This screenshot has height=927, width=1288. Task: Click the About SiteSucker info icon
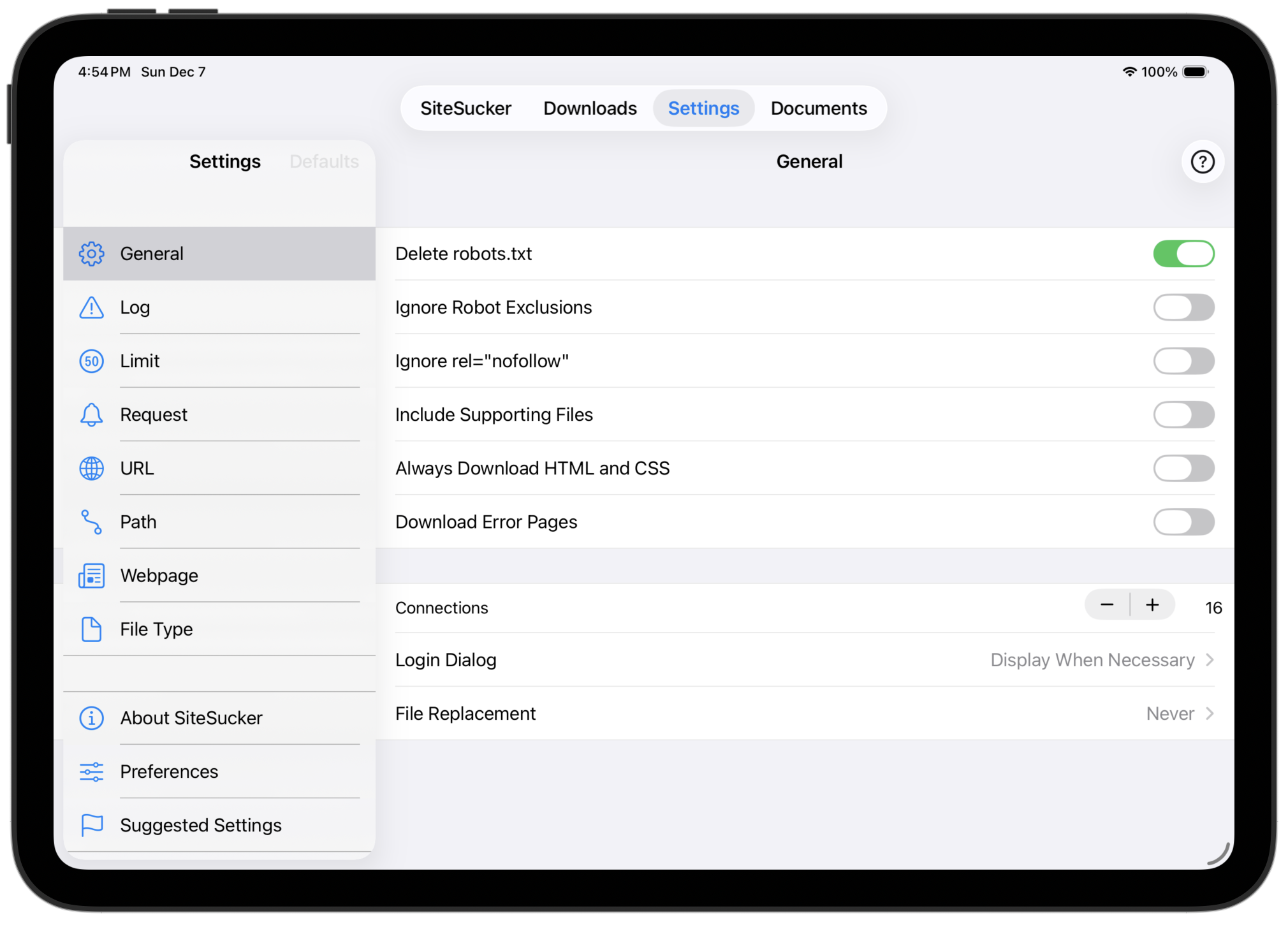[x=91, y=718]
